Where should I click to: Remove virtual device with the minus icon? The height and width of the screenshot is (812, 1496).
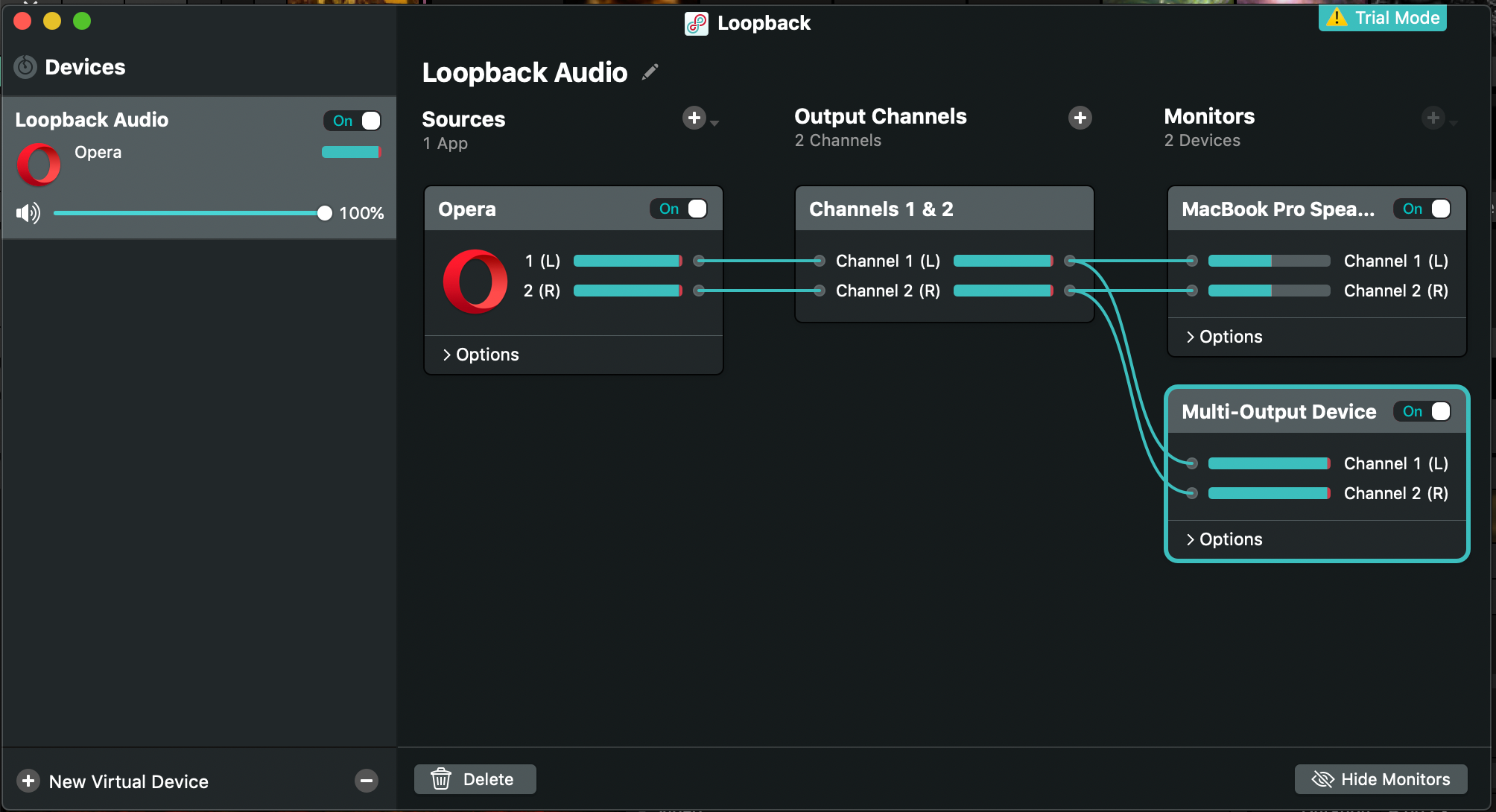click(x=366, y=781)
